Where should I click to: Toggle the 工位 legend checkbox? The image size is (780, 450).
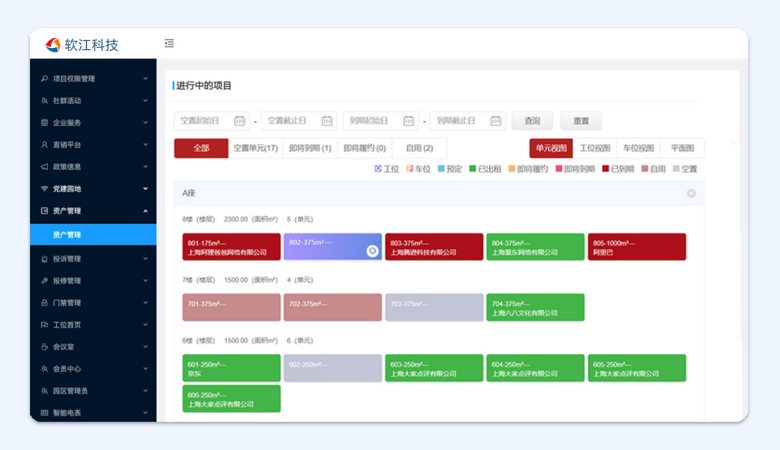pyautogui.click(x=378, y=169)
